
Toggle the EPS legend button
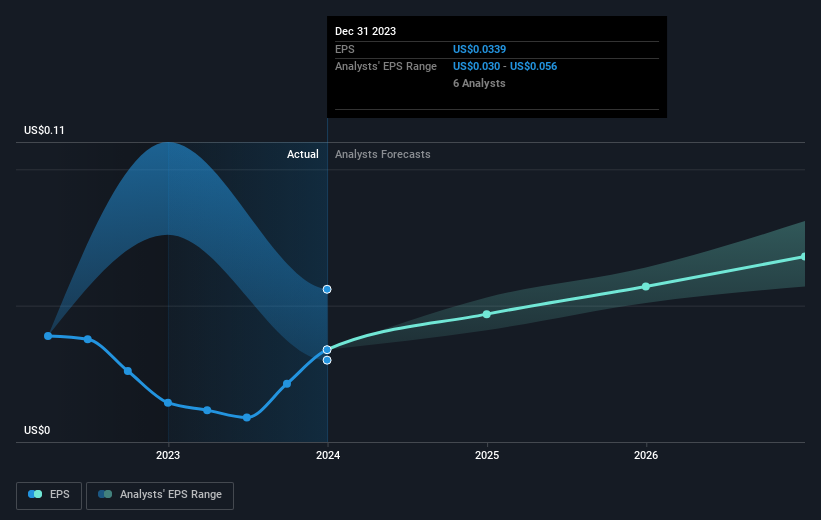(x=49, y=495)
